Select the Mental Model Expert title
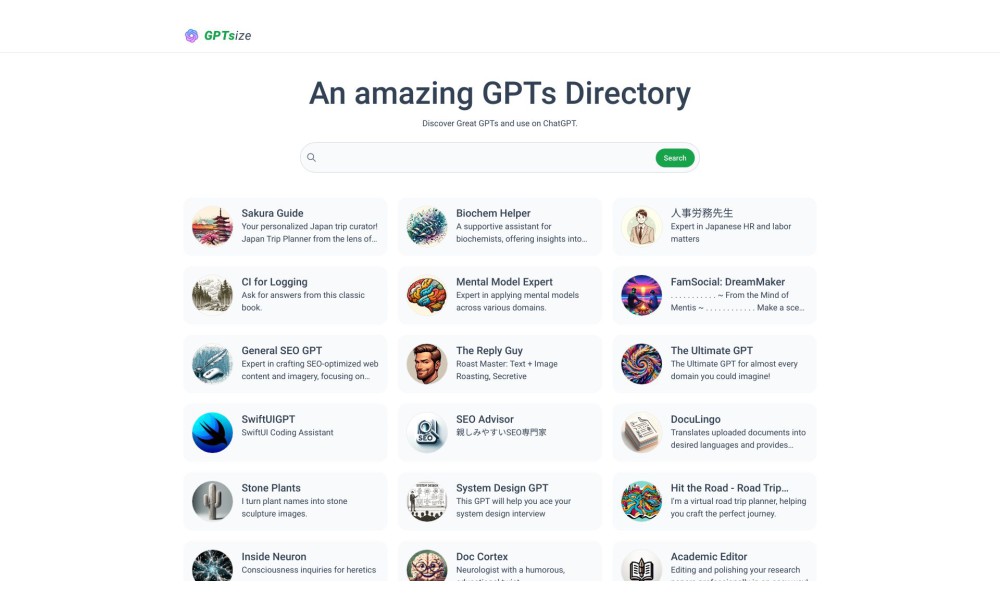 504,282
